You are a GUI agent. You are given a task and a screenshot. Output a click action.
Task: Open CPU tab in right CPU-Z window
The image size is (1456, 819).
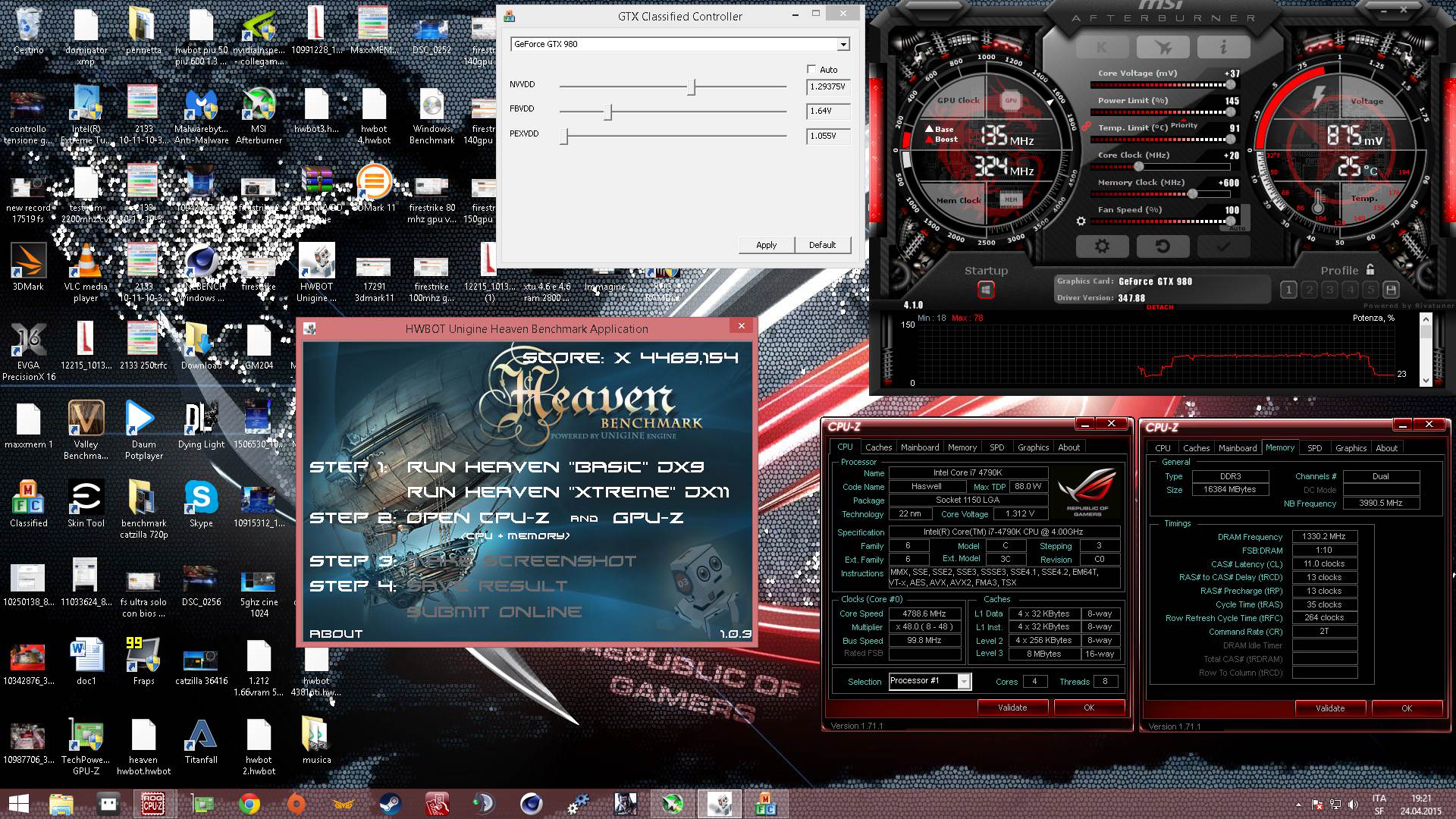coord(1163,448)
